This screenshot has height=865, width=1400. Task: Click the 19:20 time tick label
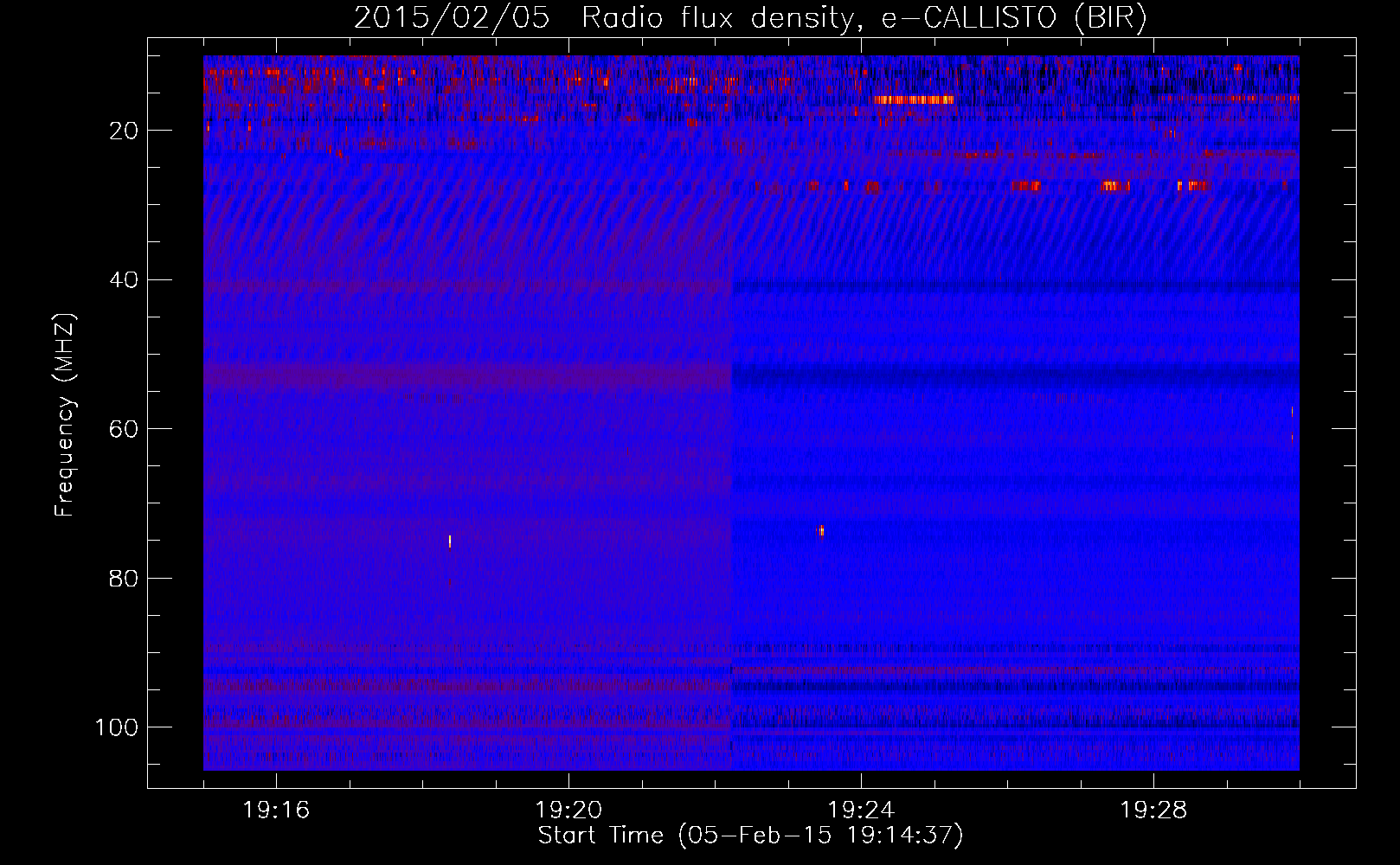[x=568, y=811]
